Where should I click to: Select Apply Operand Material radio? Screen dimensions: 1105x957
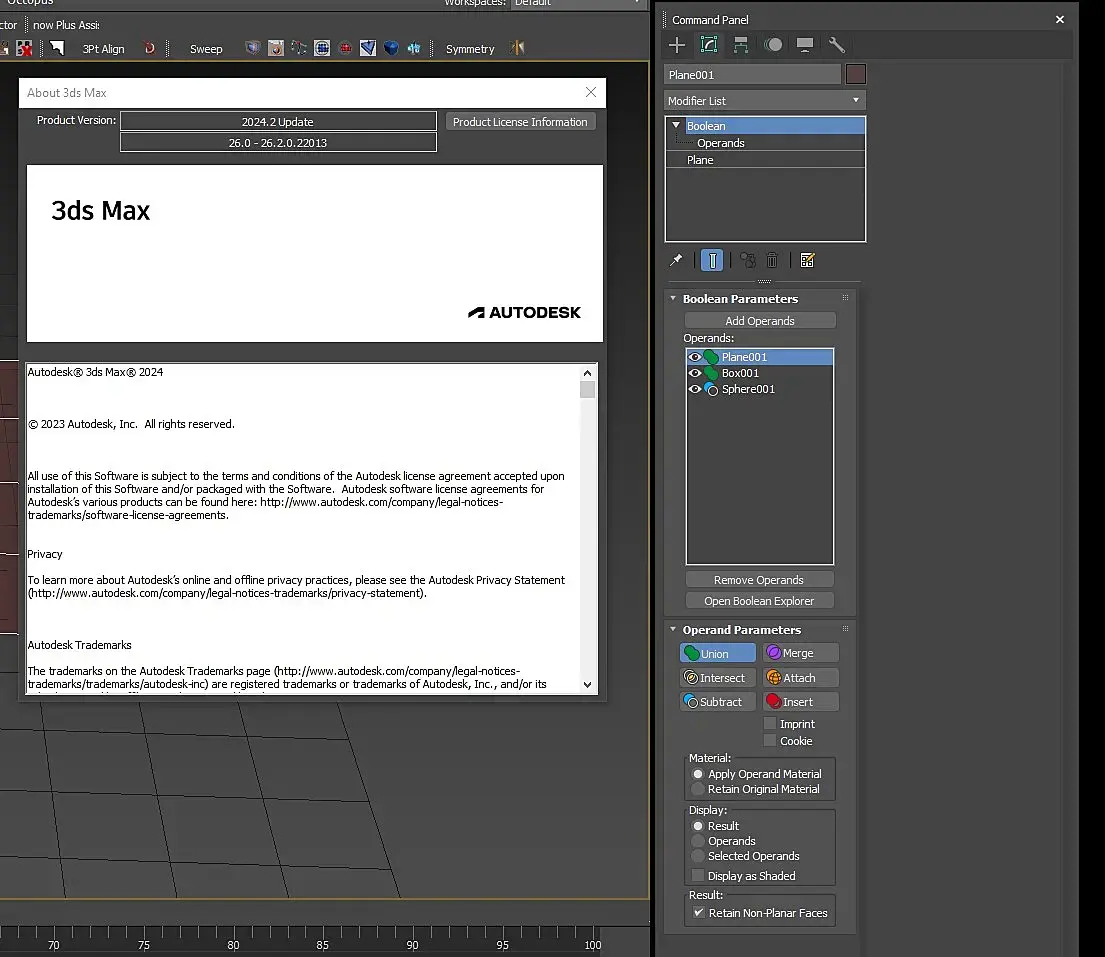698,774
